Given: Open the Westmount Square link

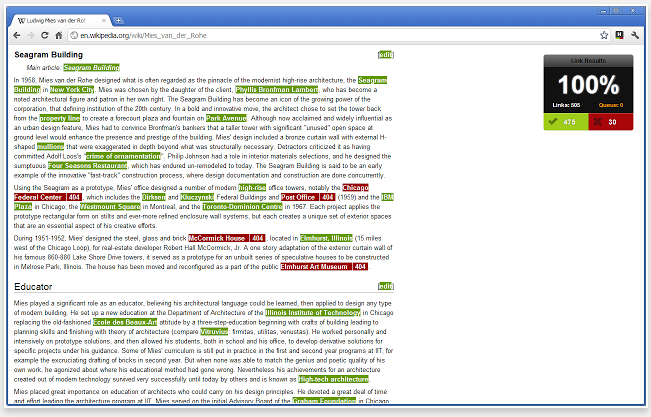Looking at the screenshot, I should point(110,207).
